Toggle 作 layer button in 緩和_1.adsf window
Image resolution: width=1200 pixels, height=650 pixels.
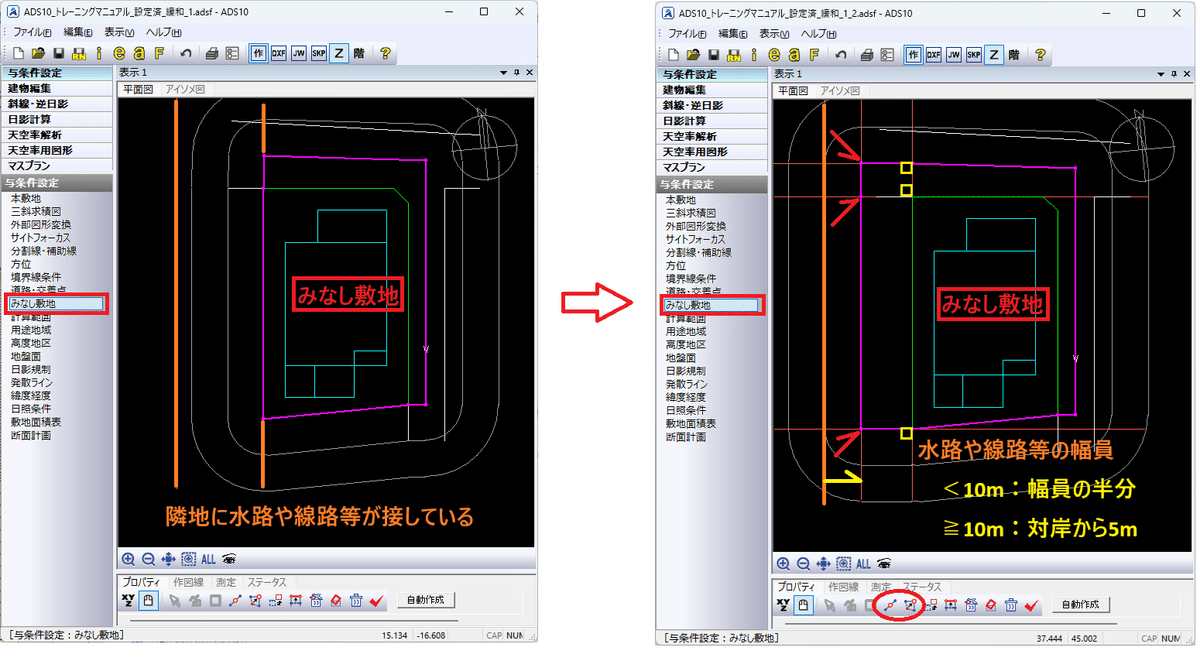(x=259, y=53)
